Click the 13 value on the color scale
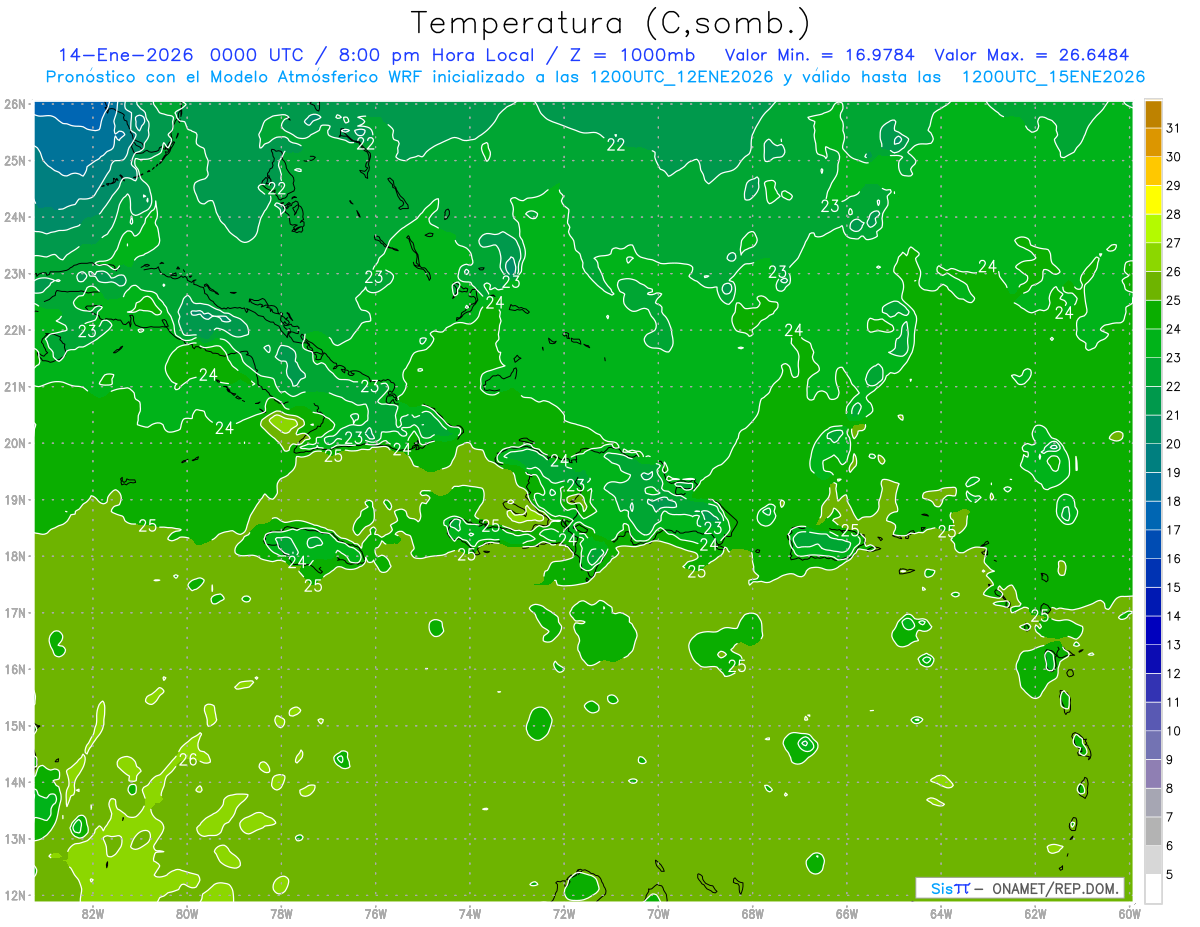 pos(1173,645)
